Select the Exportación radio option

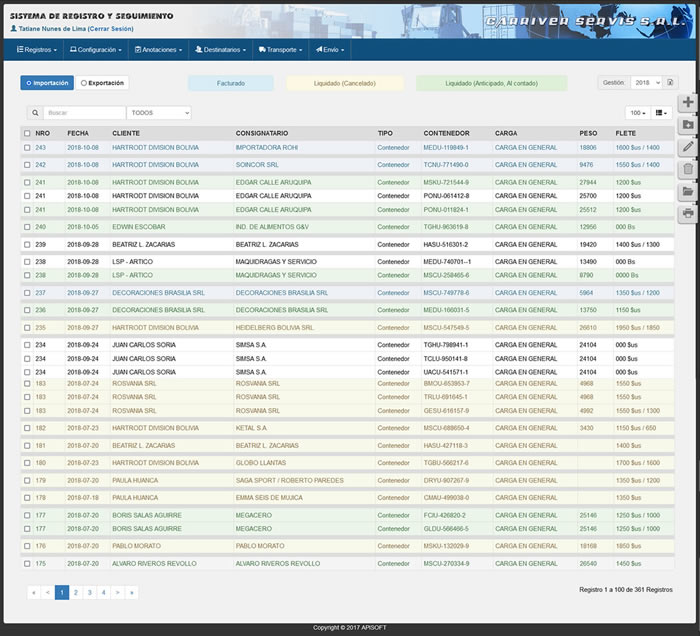(102, 83)
